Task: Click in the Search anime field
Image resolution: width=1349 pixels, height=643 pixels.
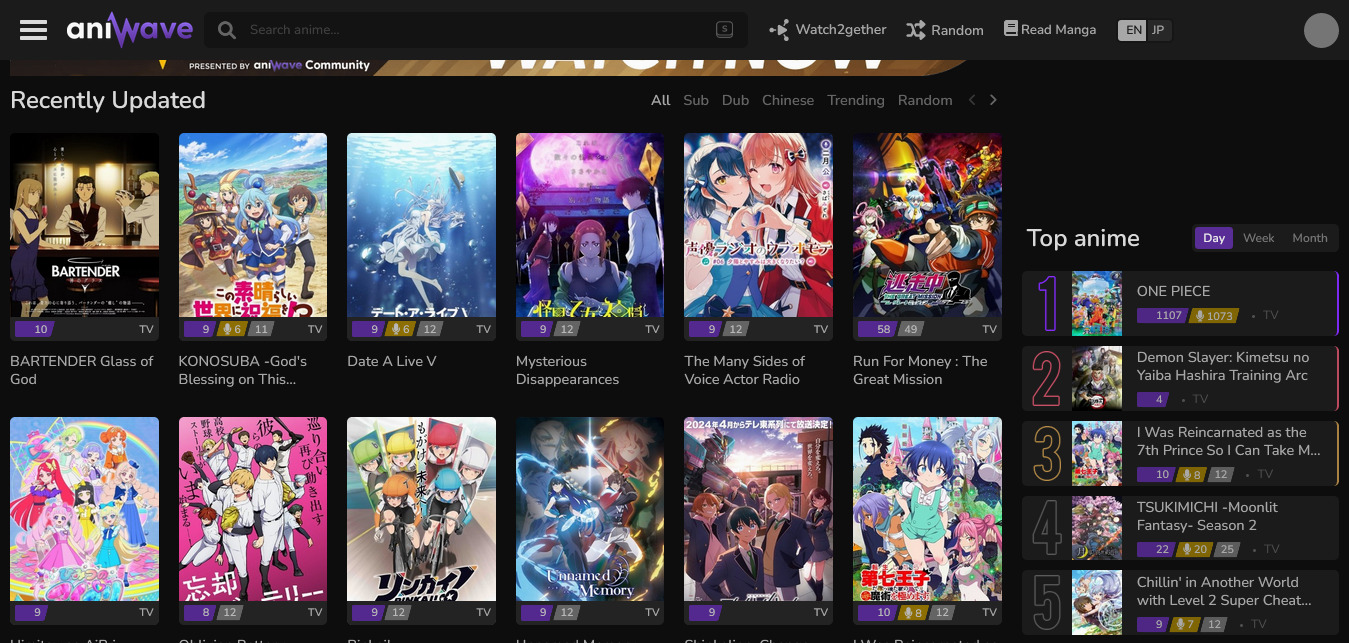Action: tap(478, 30)
